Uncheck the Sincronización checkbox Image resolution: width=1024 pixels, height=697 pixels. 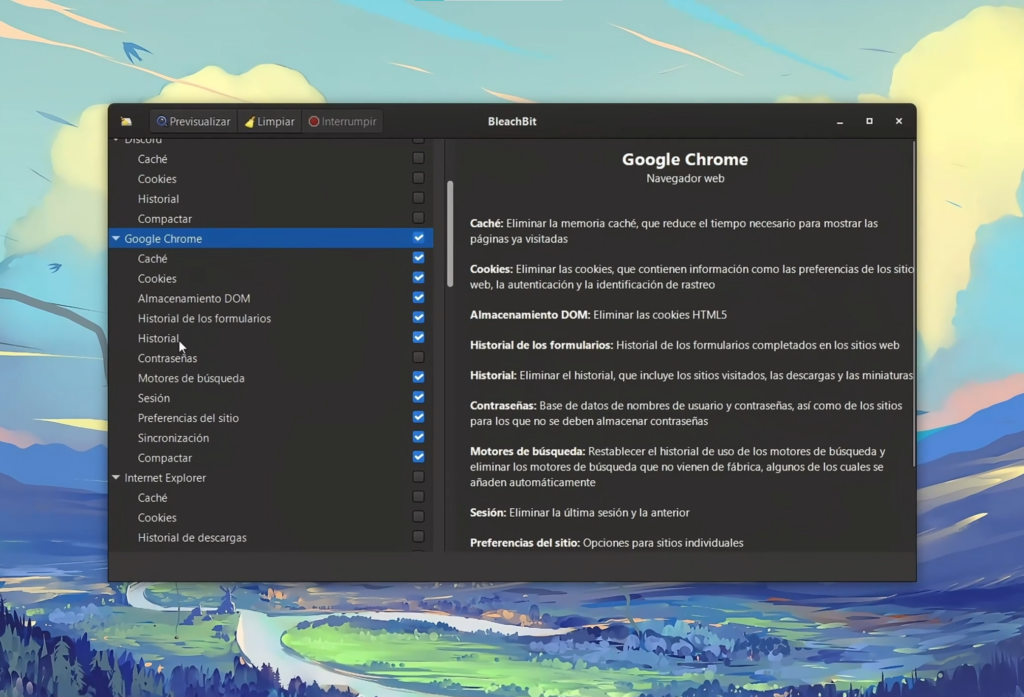418,438
